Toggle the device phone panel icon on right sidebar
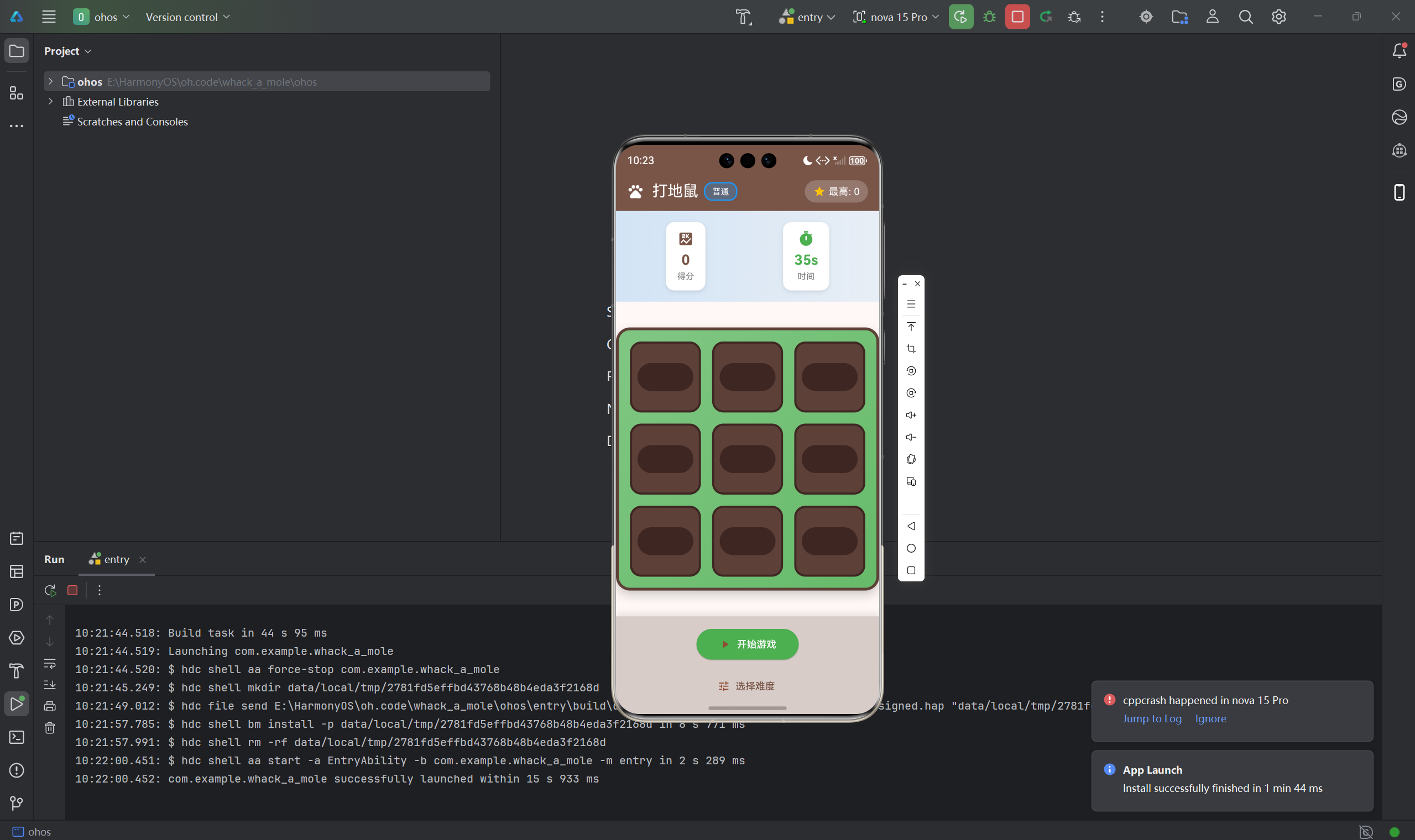 1399,192
